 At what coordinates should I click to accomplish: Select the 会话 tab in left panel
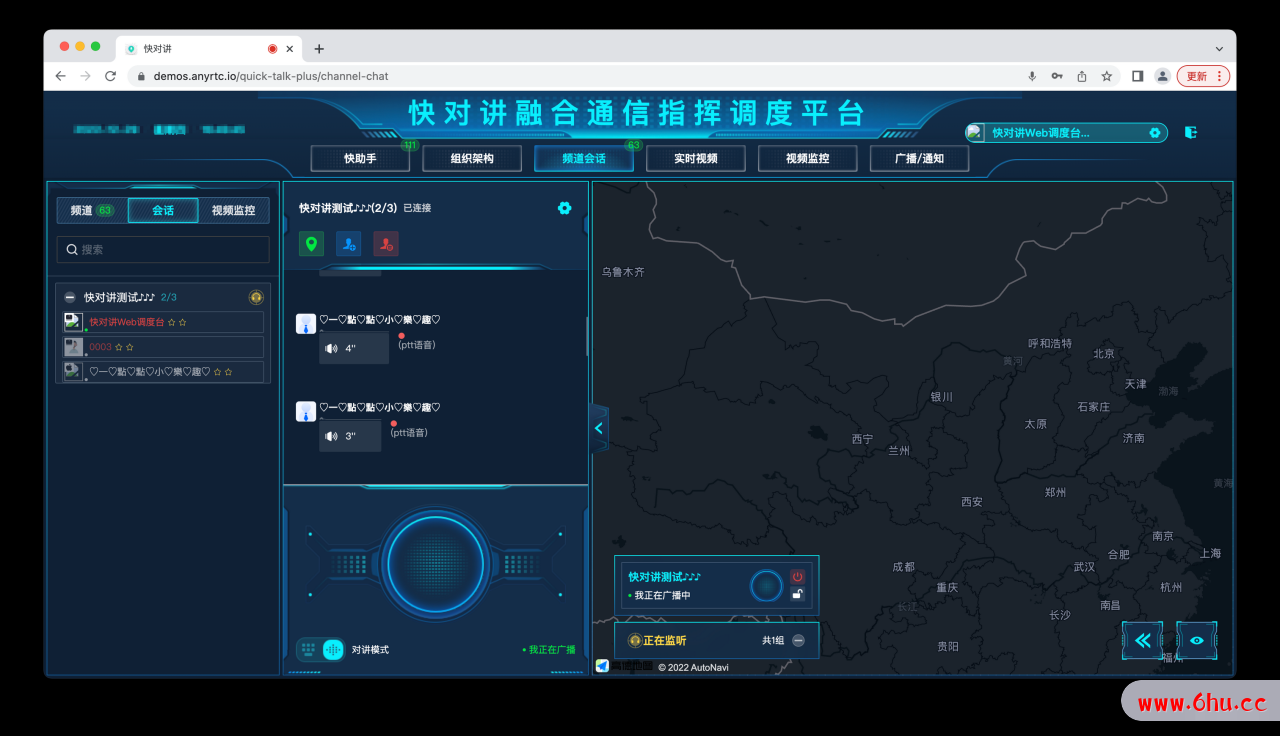163,210
